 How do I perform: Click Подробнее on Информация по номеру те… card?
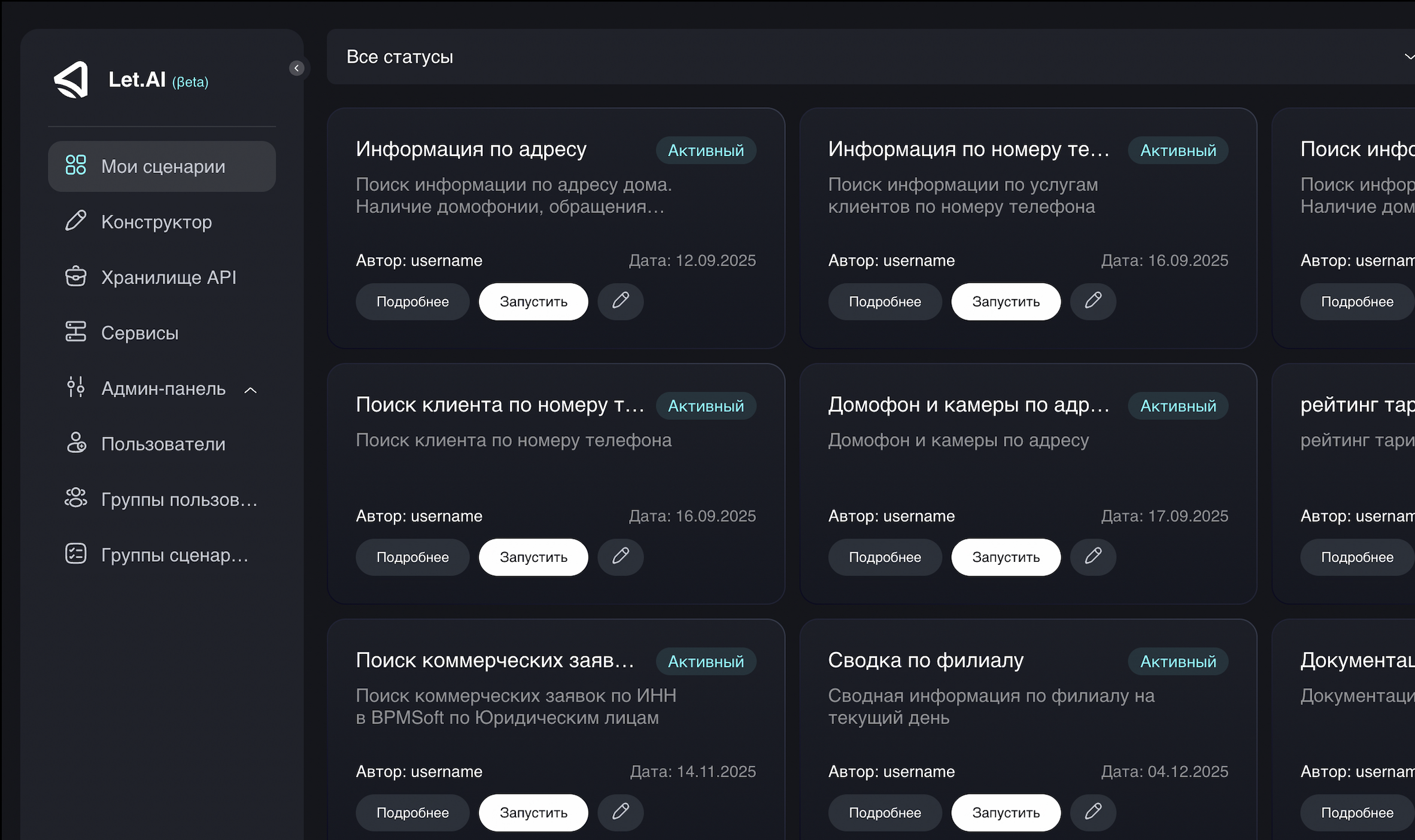(885, 302)
